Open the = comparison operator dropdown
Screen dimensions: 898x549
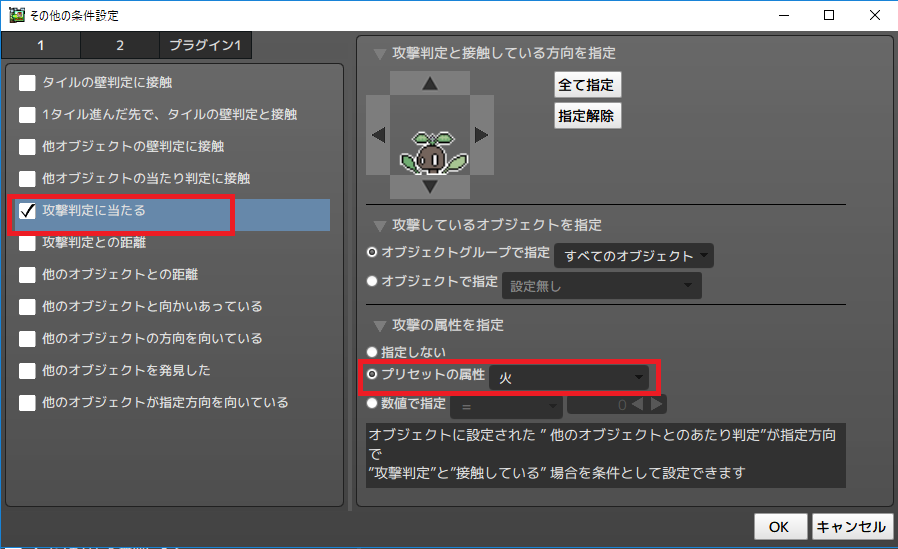point(506,406)
